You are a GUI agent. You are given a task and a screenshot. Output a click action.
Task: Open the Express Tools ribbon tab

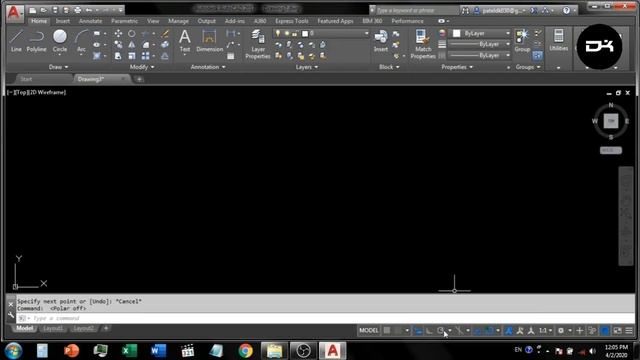(291, 21)
